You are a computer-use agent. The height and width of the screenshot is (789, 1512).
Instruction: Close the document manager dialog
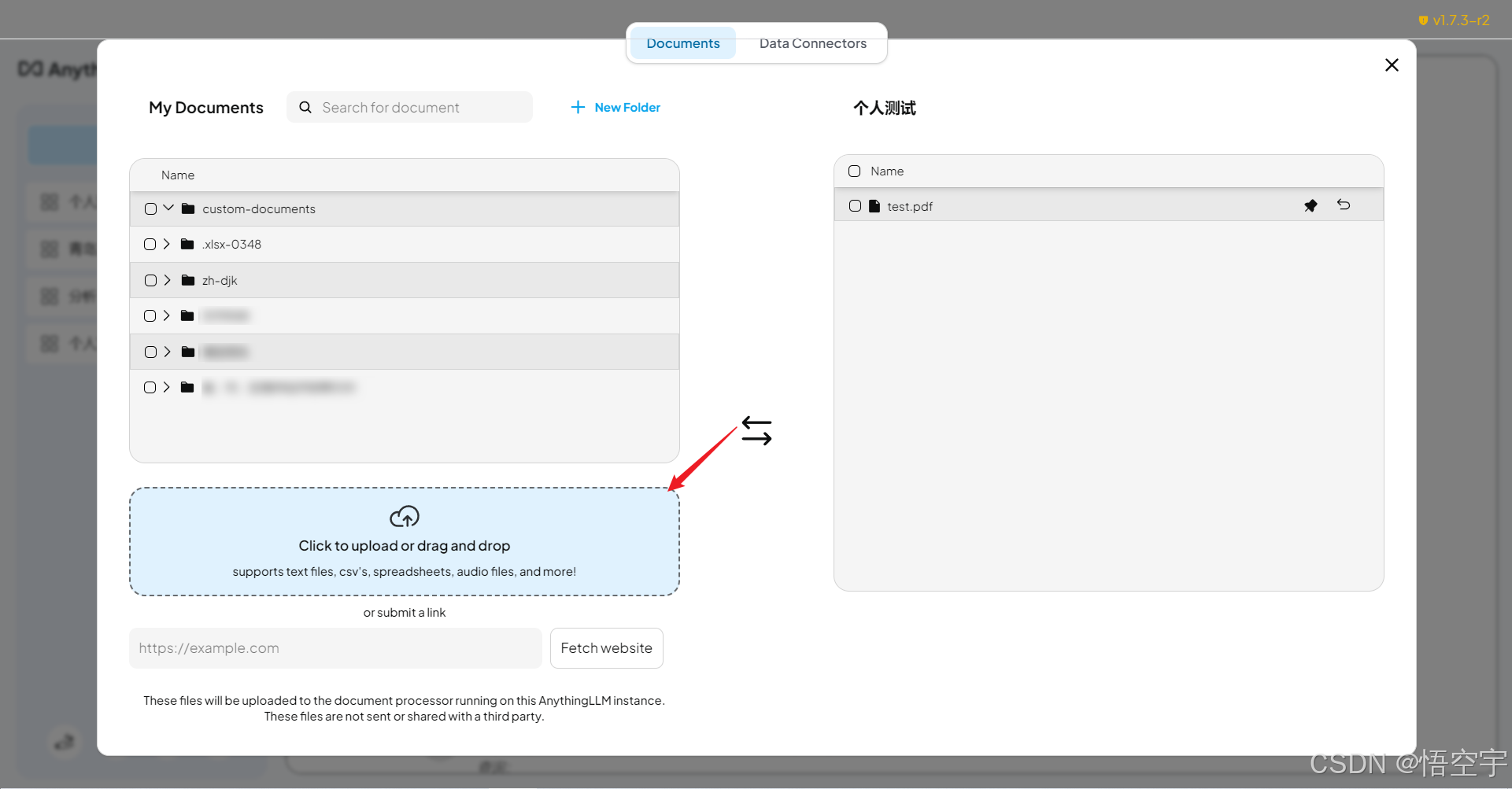(1392, 65)
